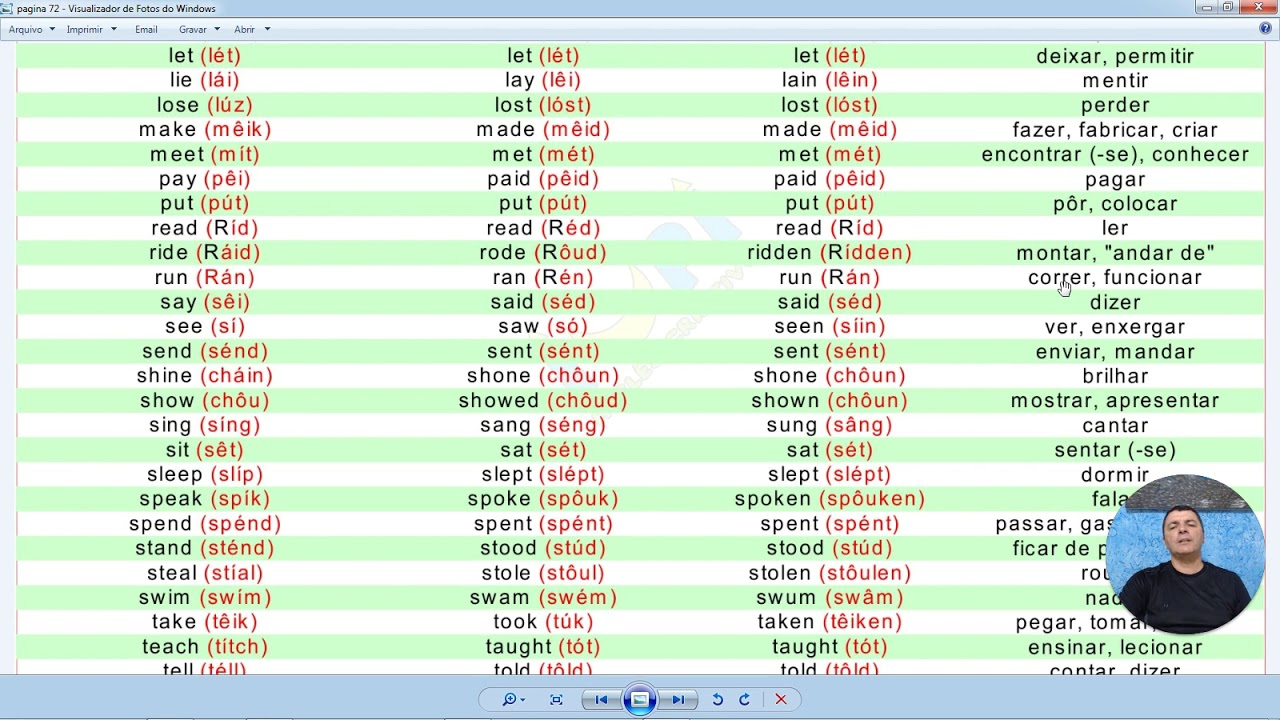Click 'pay (pêi)' verb entry

click(x=205, y=180)
